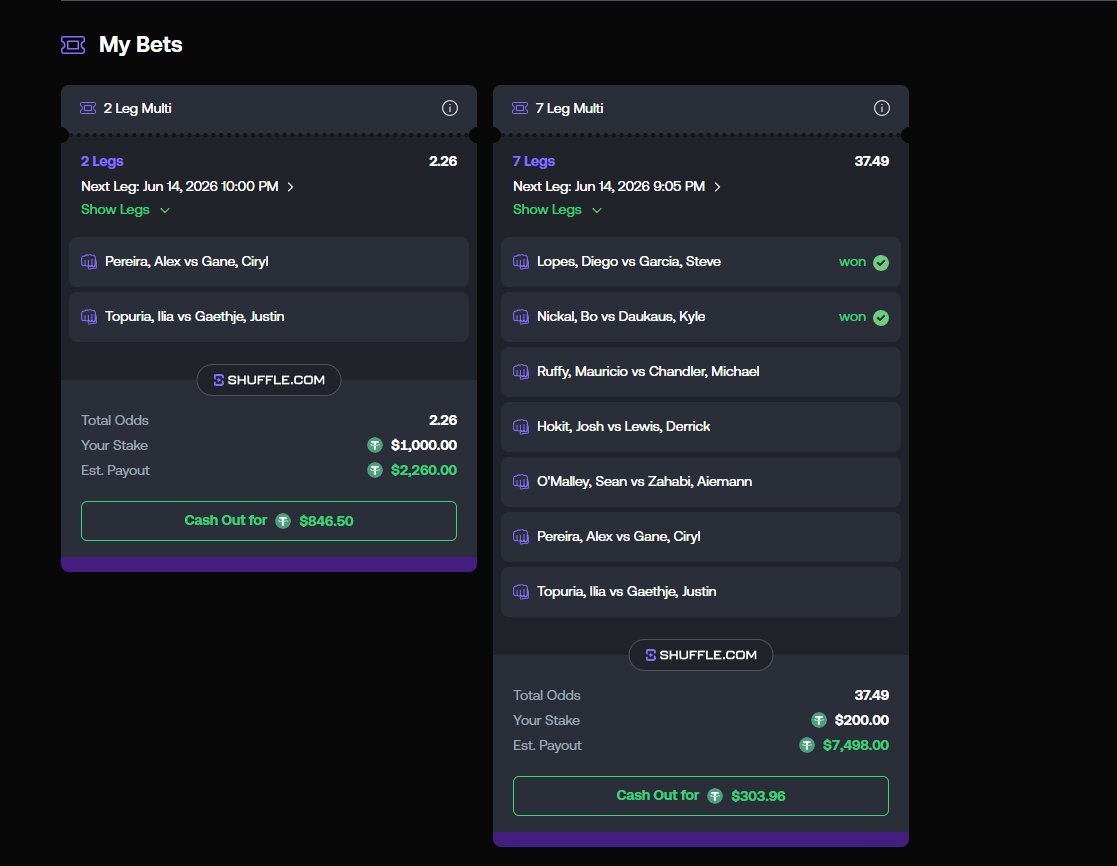Image resolution: width=1117 pixels, height=866 pixels.
Task: Click Total Odds label in the 7 Leg card
Action: 546,695
